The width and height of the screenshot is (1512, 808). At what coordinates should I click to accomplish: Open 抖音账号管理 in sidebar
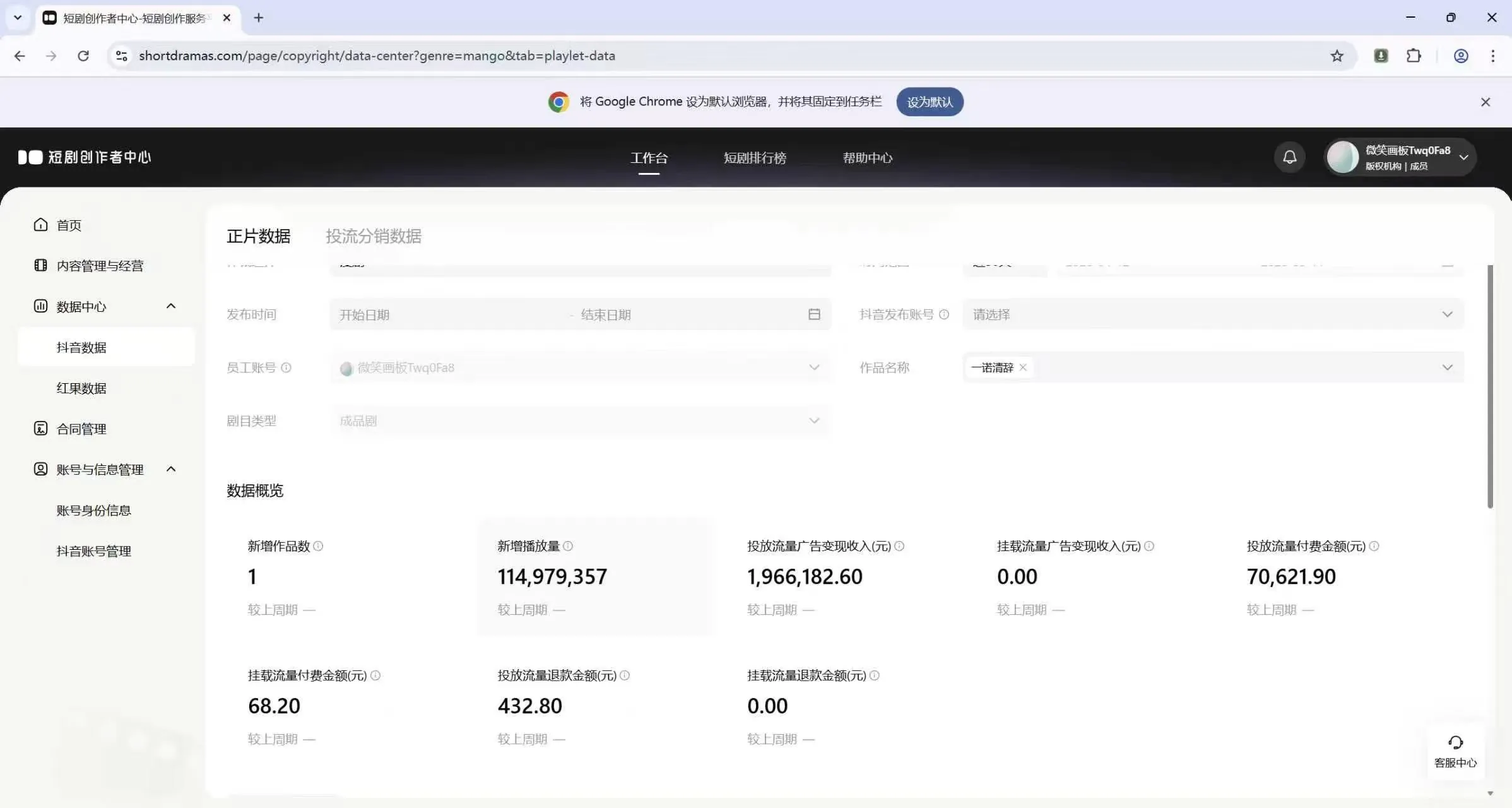pos(93,551)
